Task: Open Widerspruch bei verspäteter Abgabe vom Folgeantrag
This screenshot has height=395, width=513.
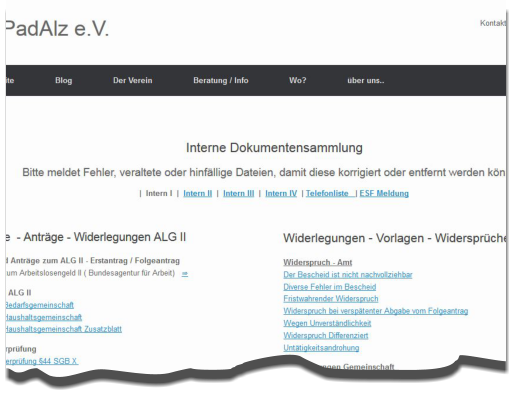Action: tap(376, 311)
